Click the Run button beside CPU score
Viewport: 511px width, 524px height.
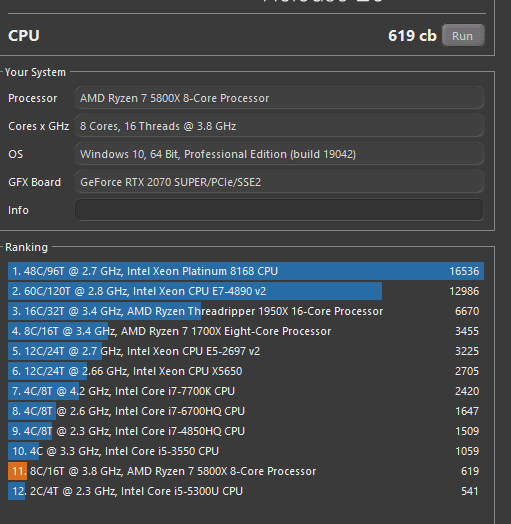click(463, 35)
